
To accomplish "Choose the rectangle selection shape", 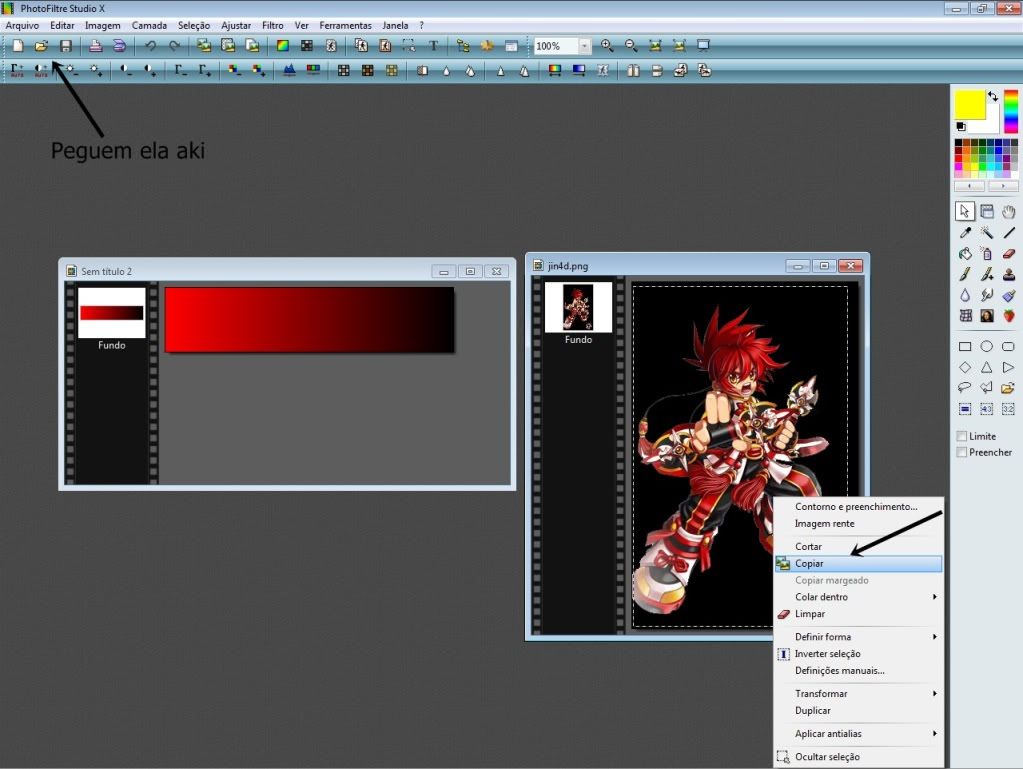I will (x=964, y=346).
